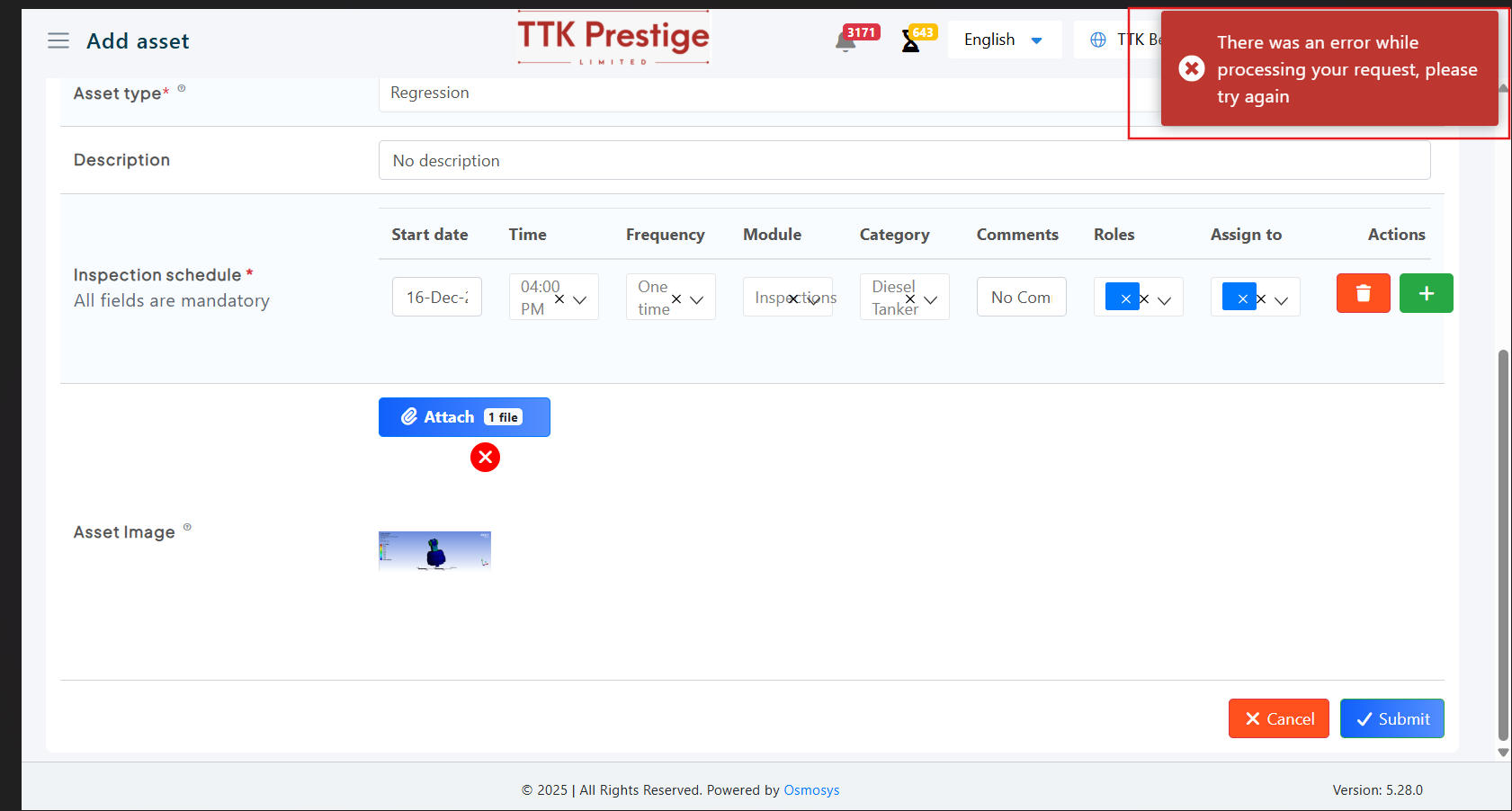Expand the Frequency dropdown showing One time

697,299
